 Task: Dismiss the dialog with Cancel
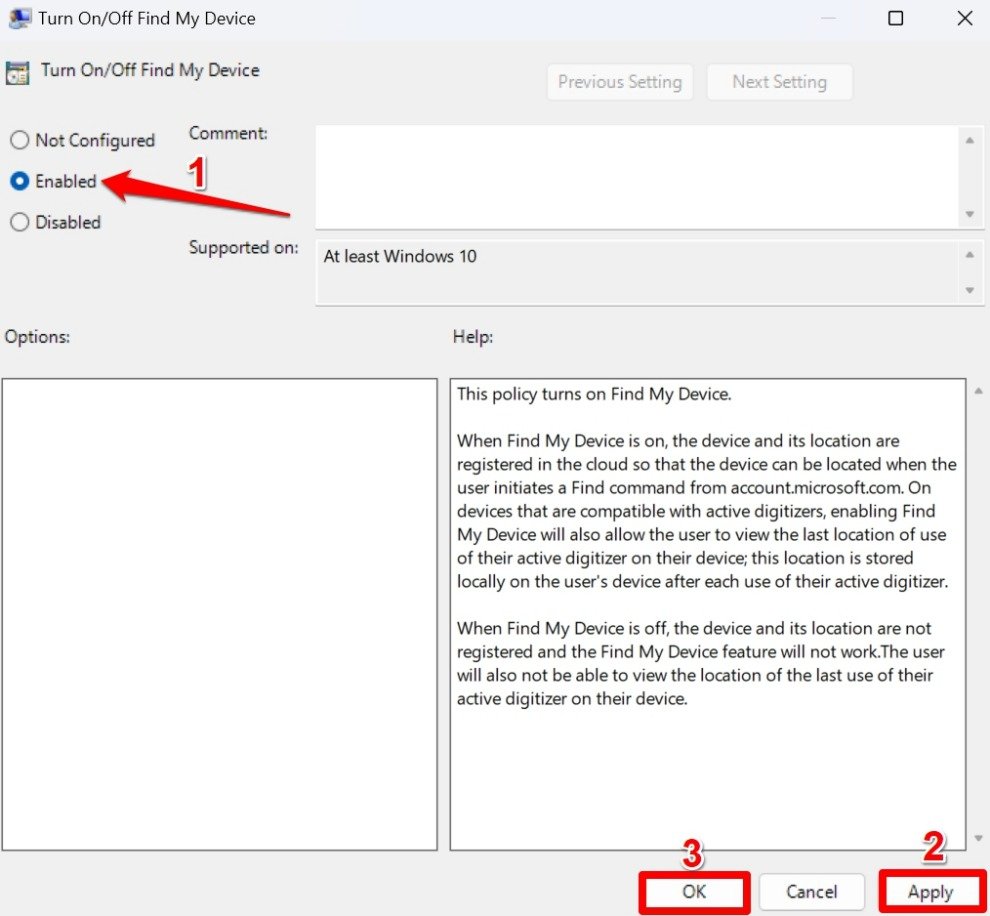pos(811,891)
